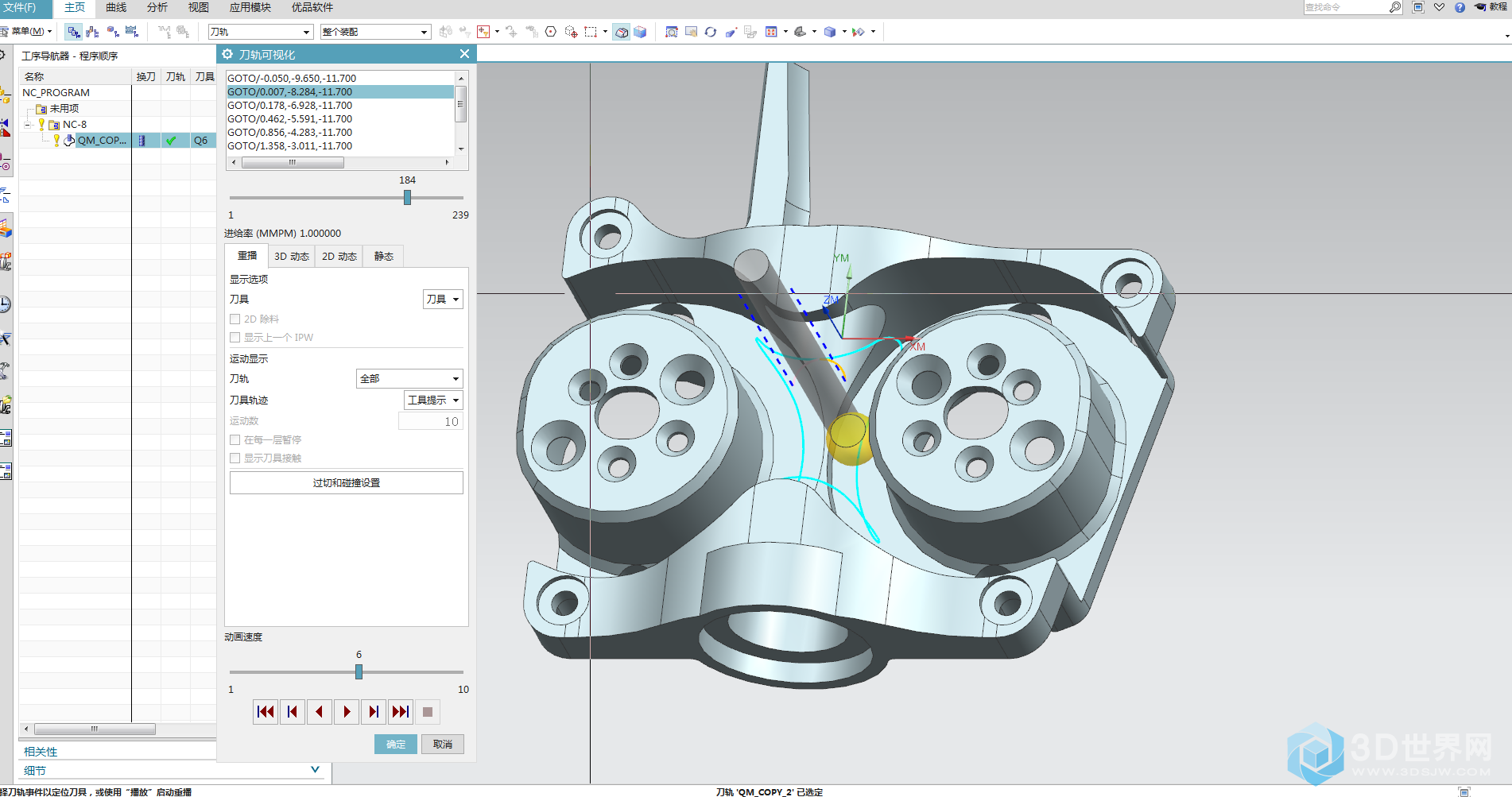Open the 整个装配 scope dropdown
Viewport: 1512px width, 797px height.
[x=375, y=32]
